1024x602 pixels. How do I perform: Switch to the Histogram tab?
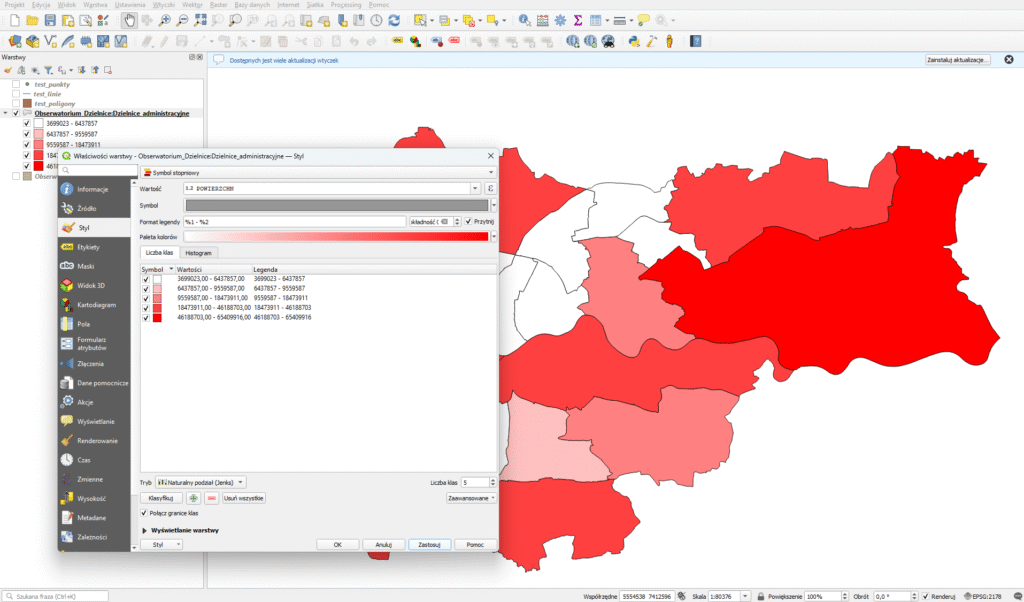[198, 253]
